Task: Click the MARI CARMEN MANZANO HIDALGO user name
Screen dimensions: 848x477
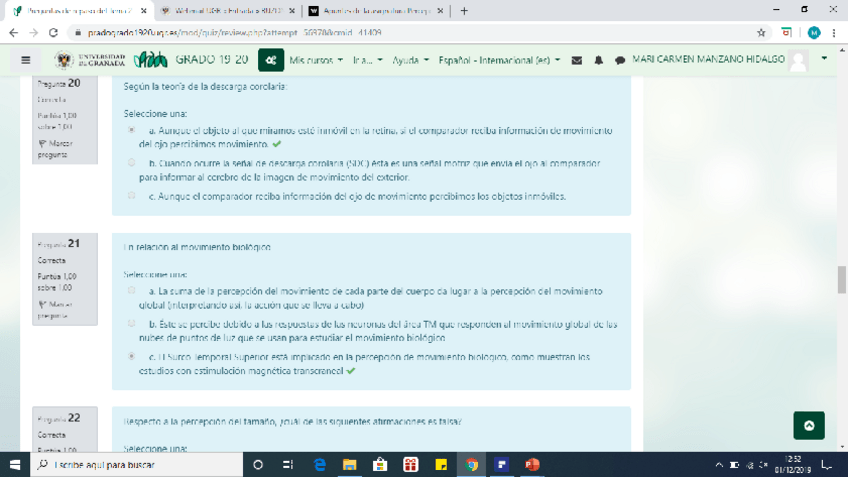Action: click(708, 59)
